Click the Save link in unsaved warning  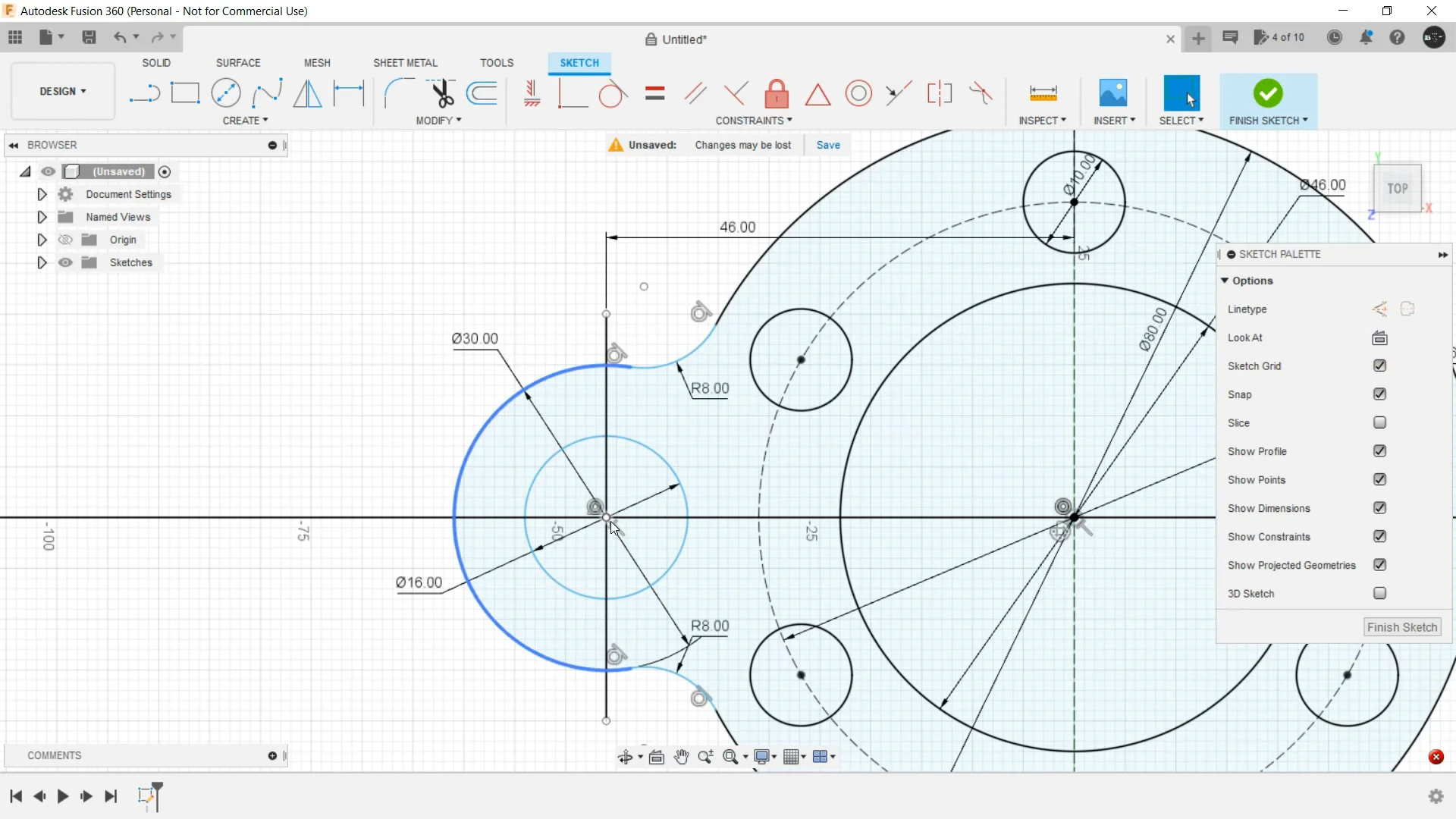[828, 146]
